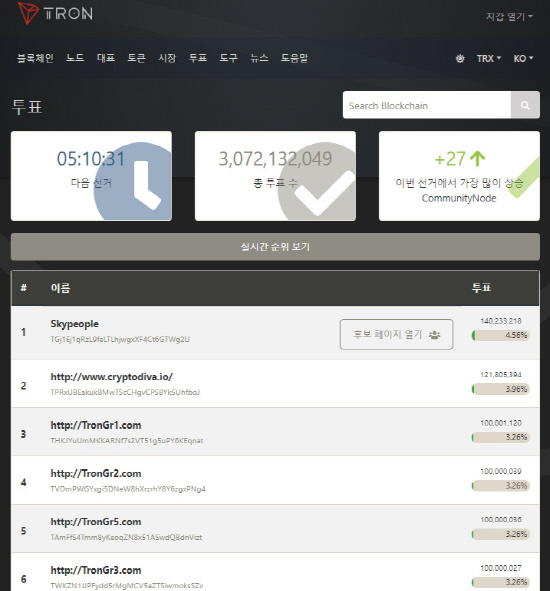Screen dimensions: 550x591
Task: Open the 뉴스 menu
Action: click(259, 58)
